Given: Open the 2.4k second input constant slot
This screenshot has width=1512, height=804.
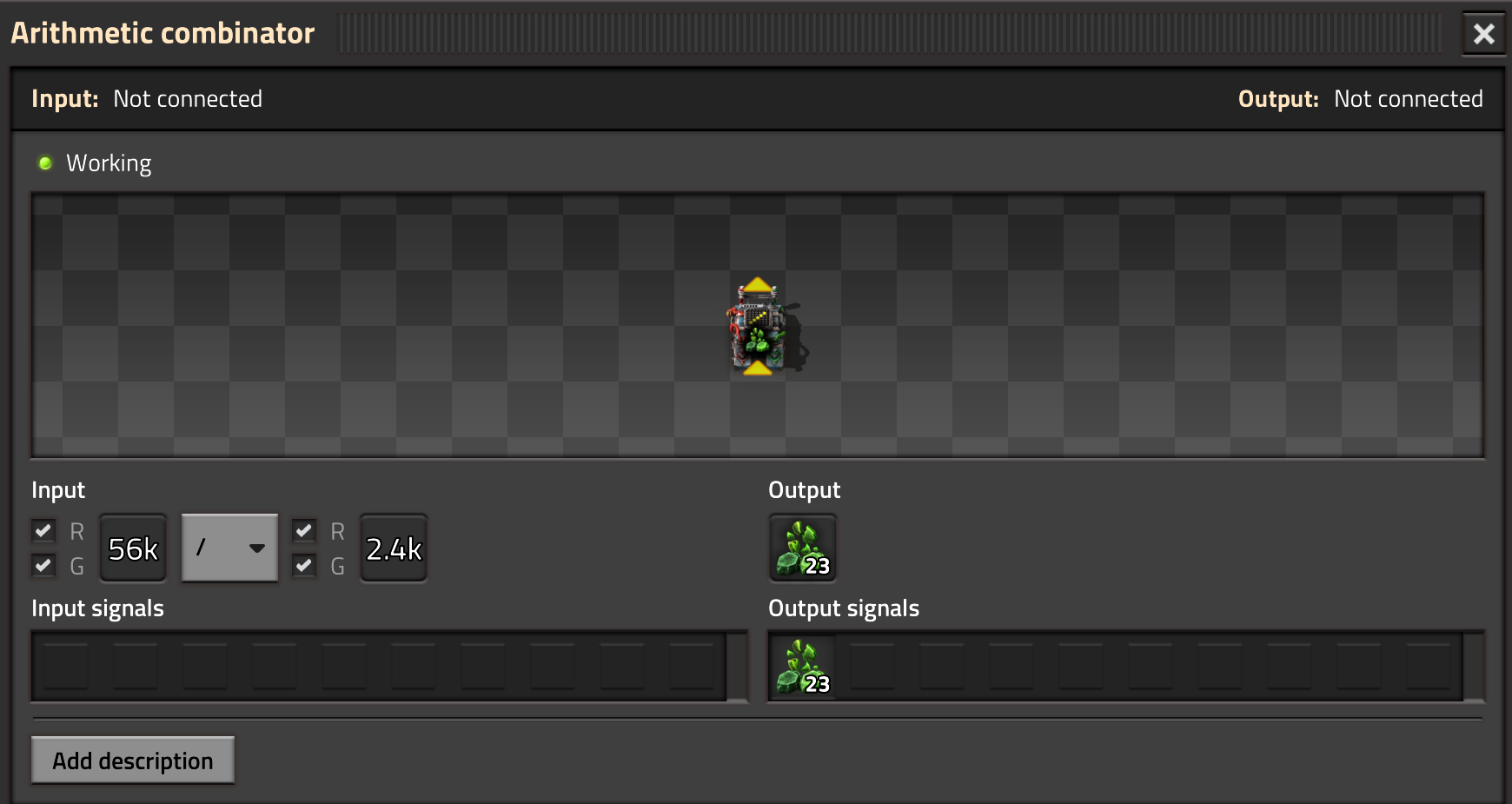Looking at the screenshot, I should [394, 548].
